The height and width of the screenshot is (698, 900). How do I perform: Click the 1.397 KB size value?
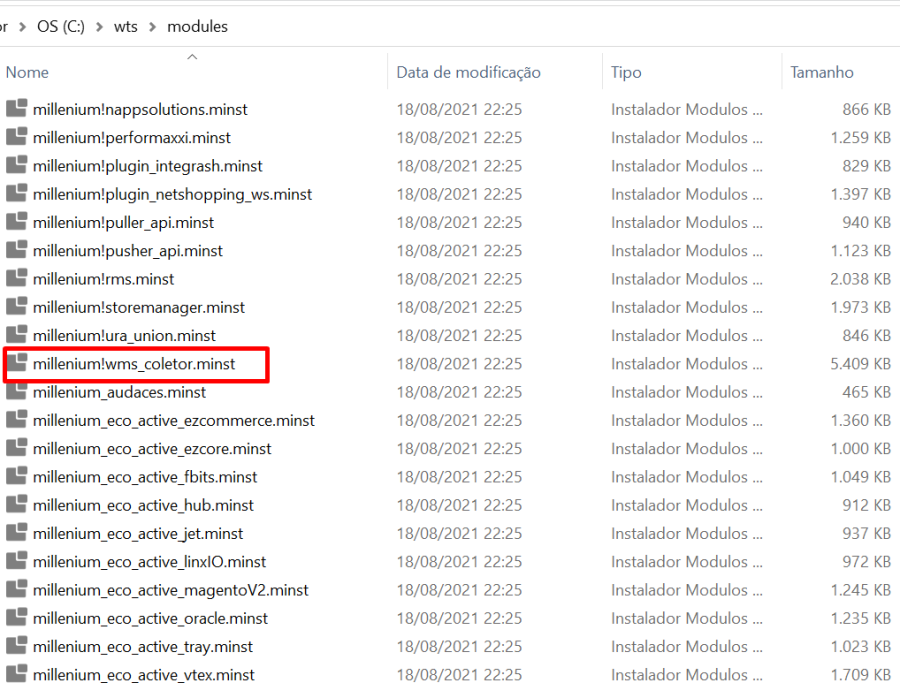[x=860, y=194]
